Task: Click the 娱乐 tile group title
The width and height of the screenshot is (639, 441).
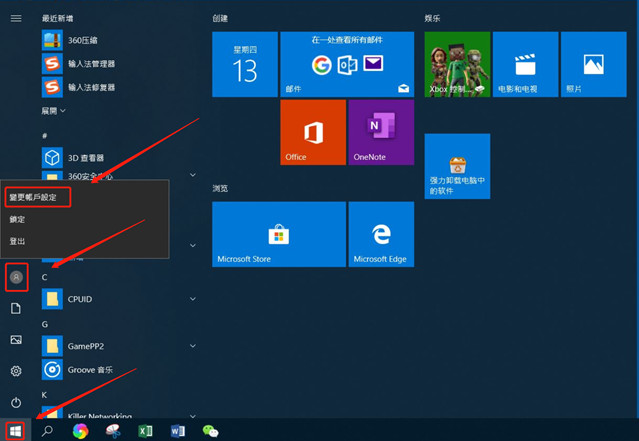Action: pos(432,18)
